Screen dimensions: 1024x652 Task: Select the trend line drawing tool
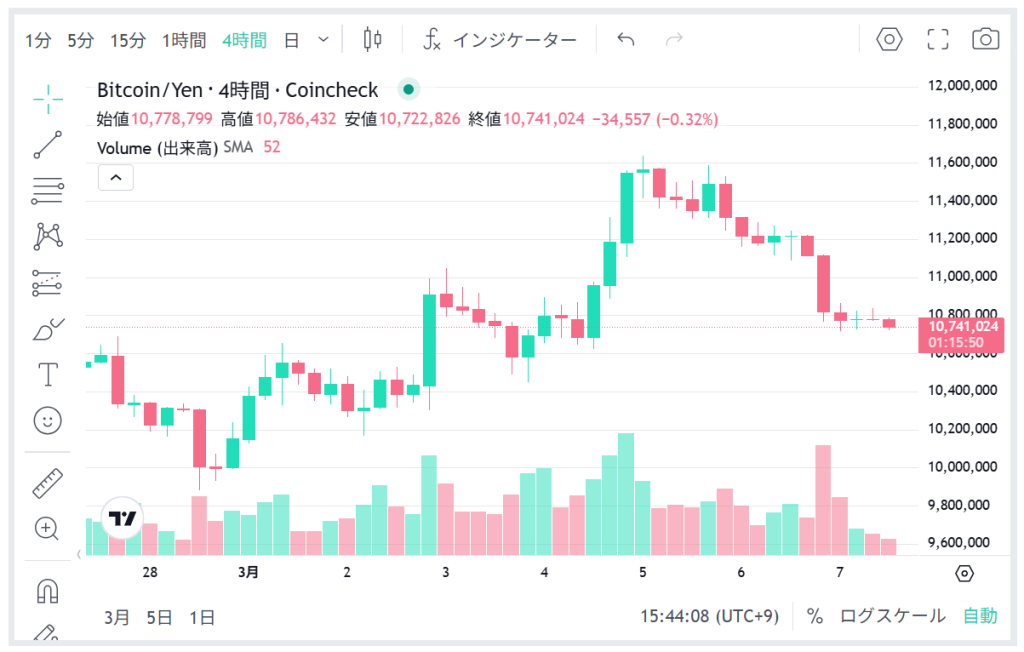point(48,144)
